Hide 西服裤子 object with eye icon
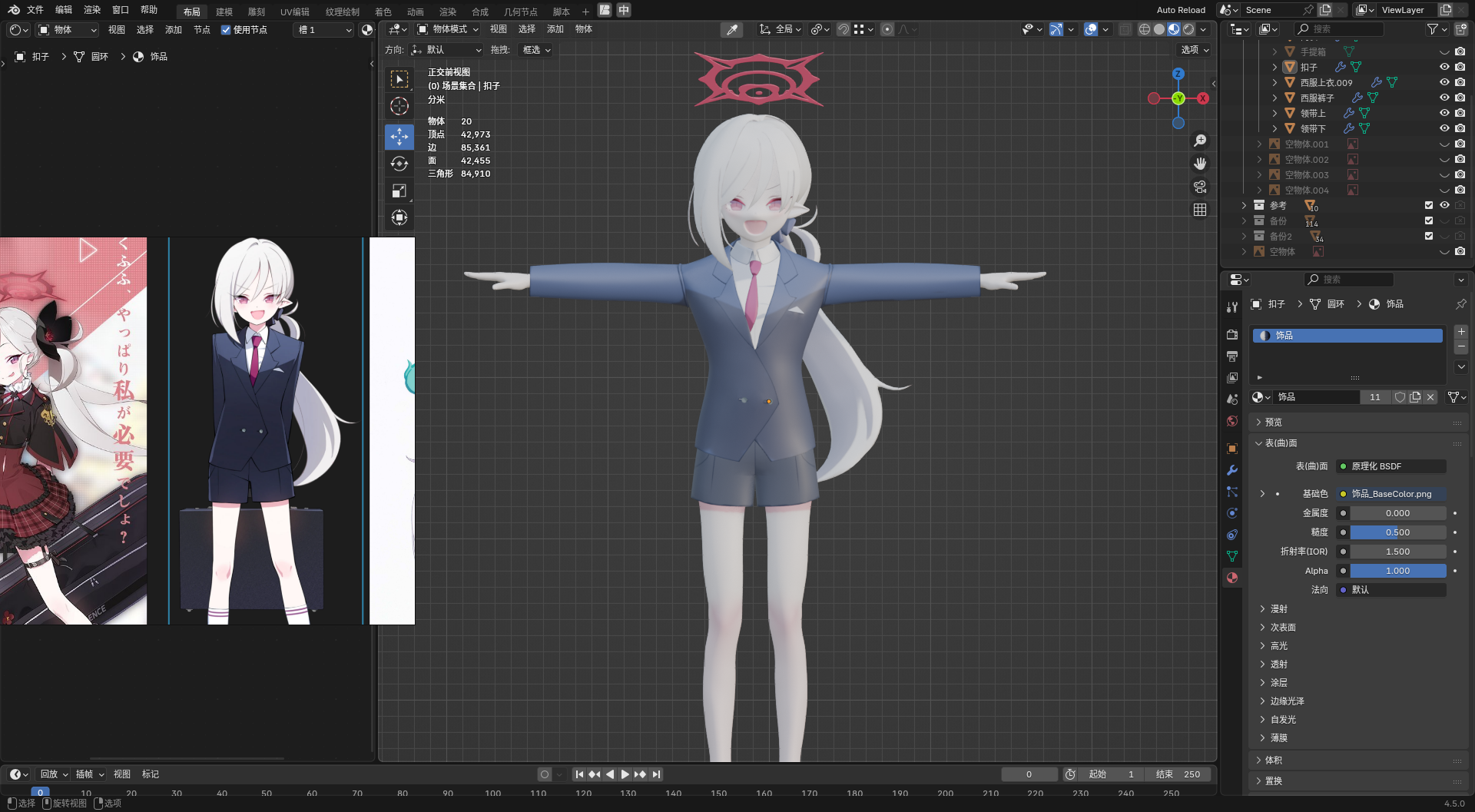The image size is (1475, 812). [x=1444, y=98]
